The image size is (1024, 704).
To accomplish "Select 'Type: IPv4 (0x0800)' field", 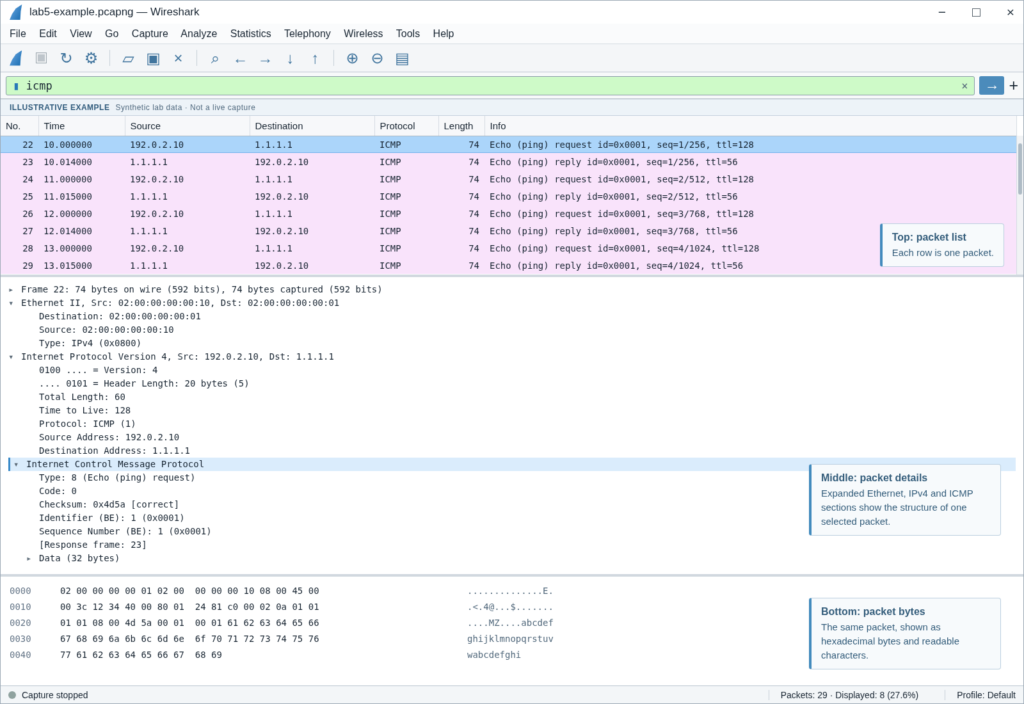I will pos(89,344).
